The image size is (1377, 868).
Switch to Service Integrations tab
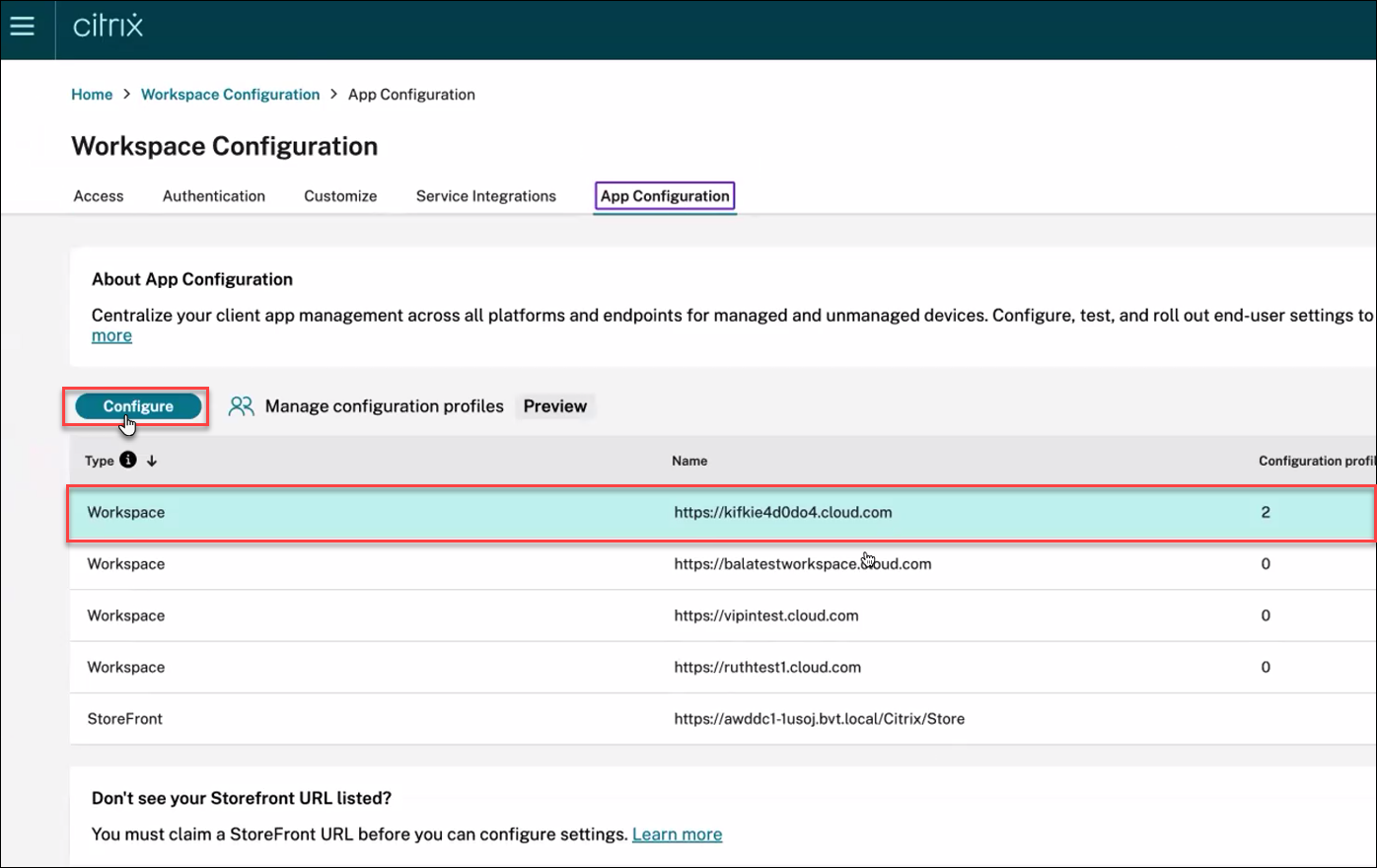[x=485, y=196]
